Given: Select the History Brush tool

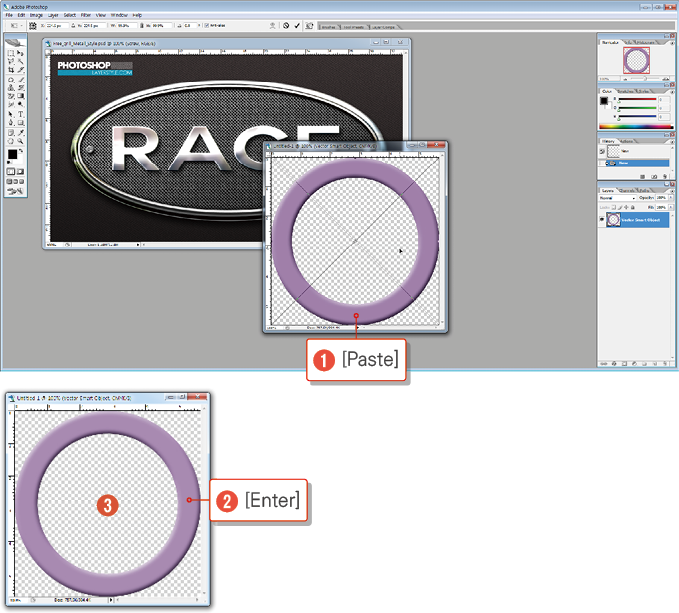Looking at the screenshot, I should coord(20,88).
